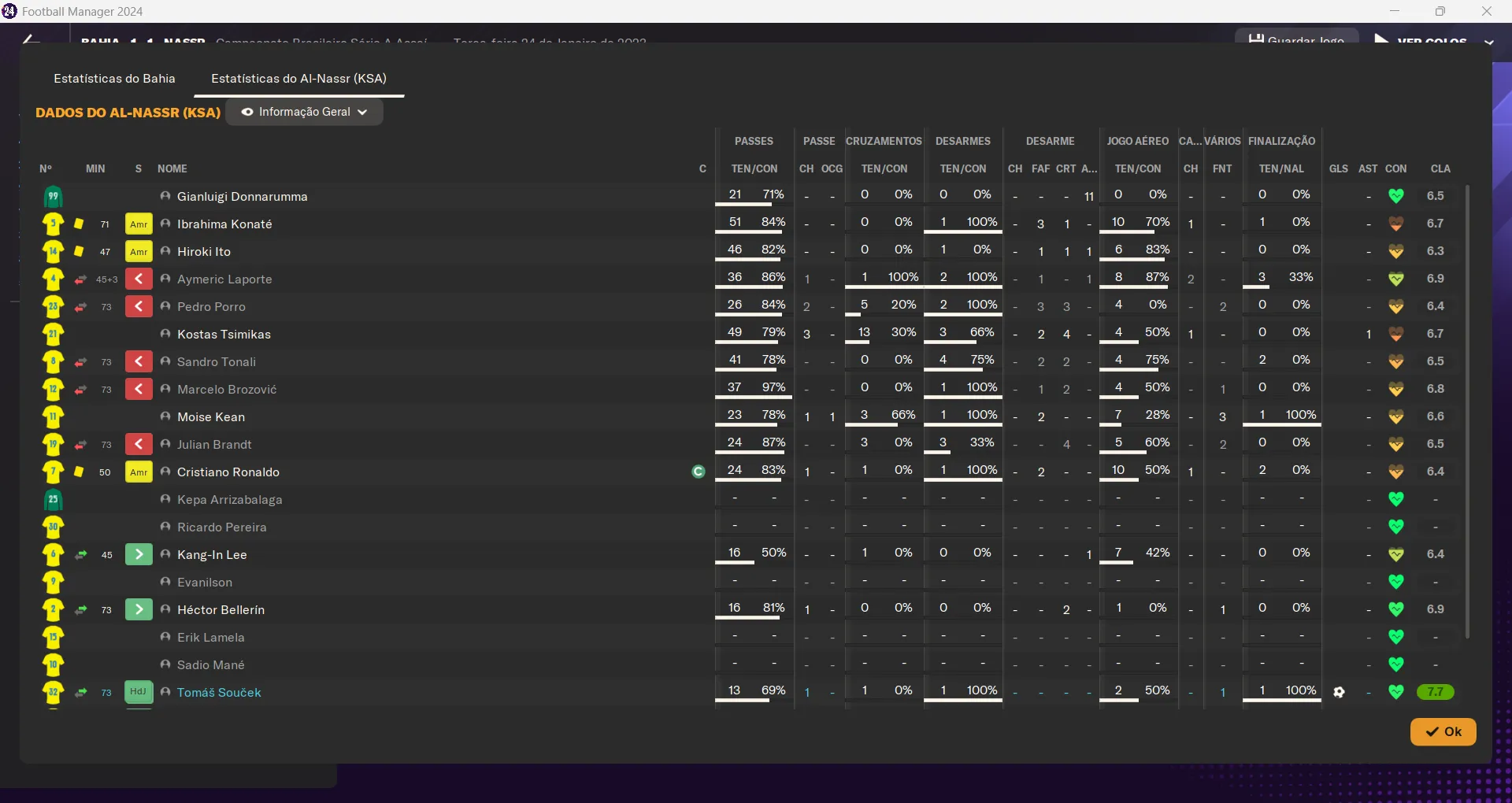Viewport: 1512px width, 803px height.
Task: Click Tomáš Souček's HdJ player-of-match badge
Action: [139, 692]
